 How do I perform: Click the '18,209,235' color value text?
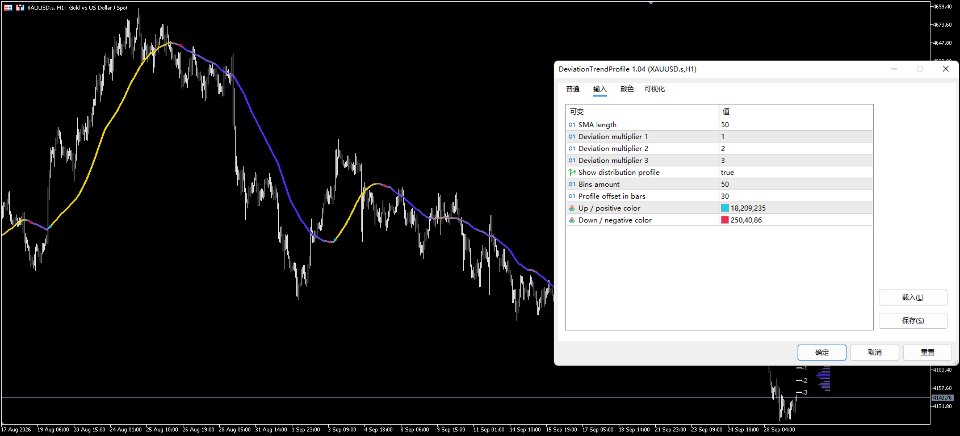click(x=746, y=208)
